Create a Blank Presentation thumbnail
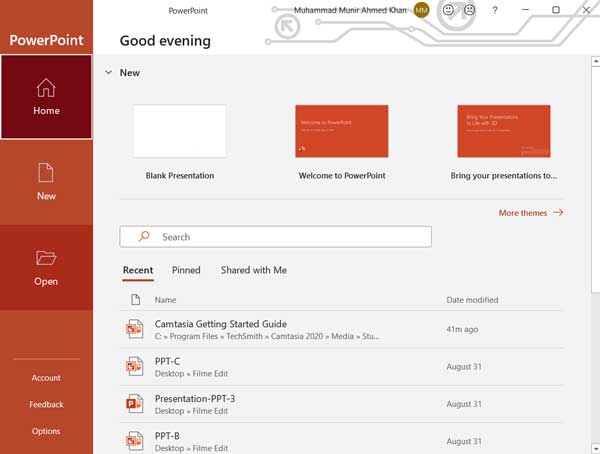Viewport: 600px width, 454px height. click(179, 131)
